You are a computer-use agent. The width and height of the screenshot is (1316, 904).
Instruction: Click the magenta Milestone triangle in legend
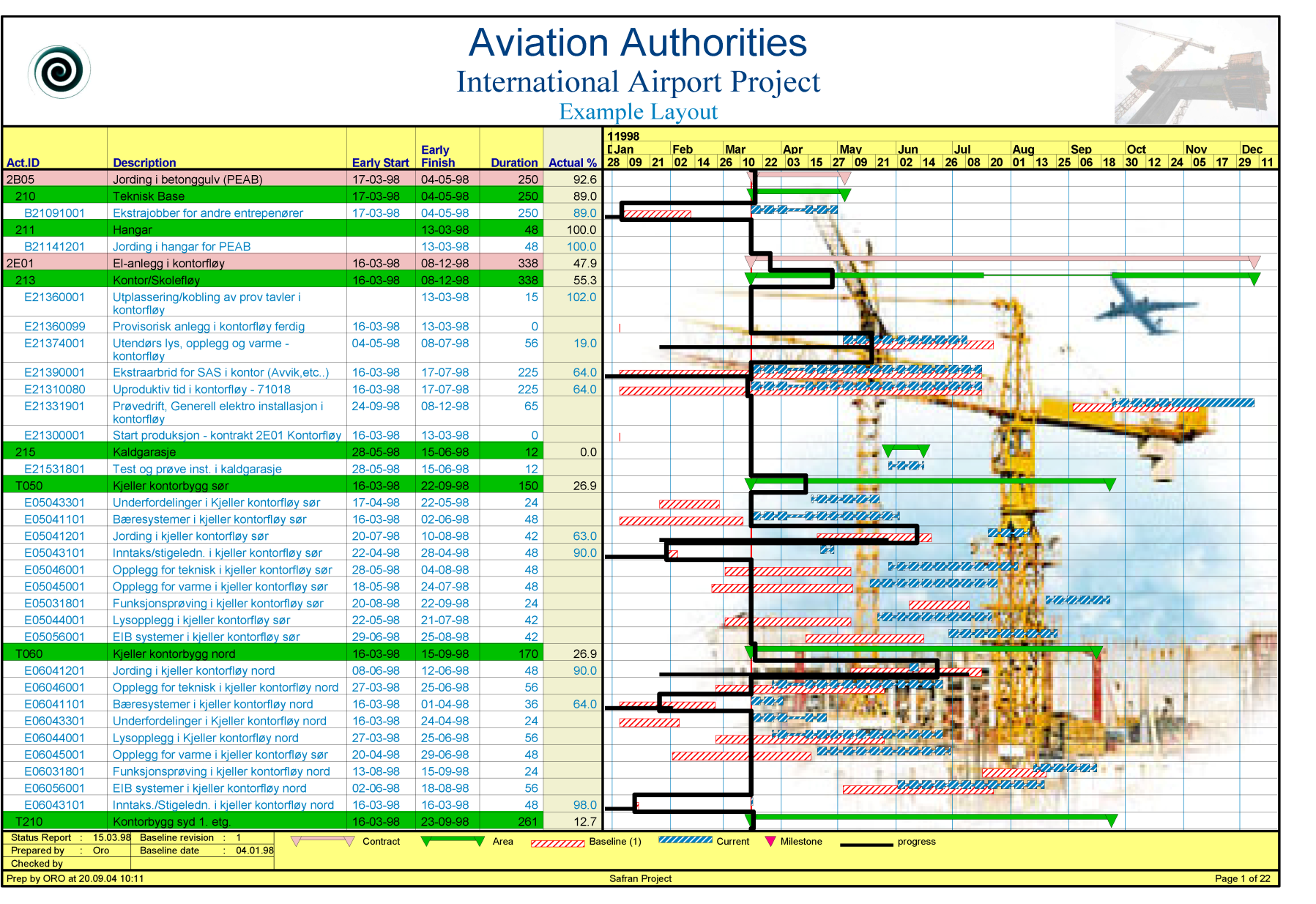tap(770, 842)
